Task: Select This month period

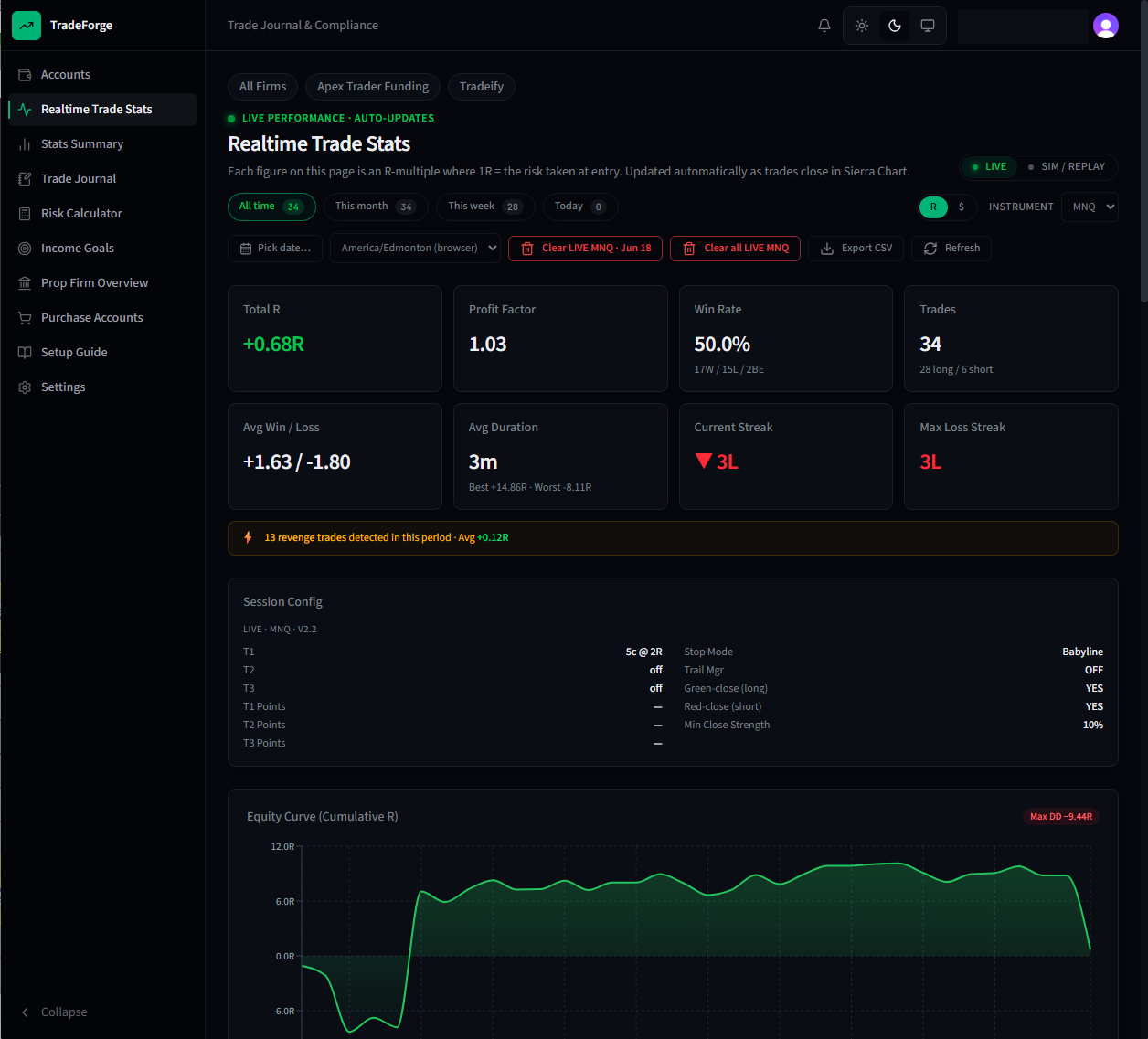Action: pos(376,207)
